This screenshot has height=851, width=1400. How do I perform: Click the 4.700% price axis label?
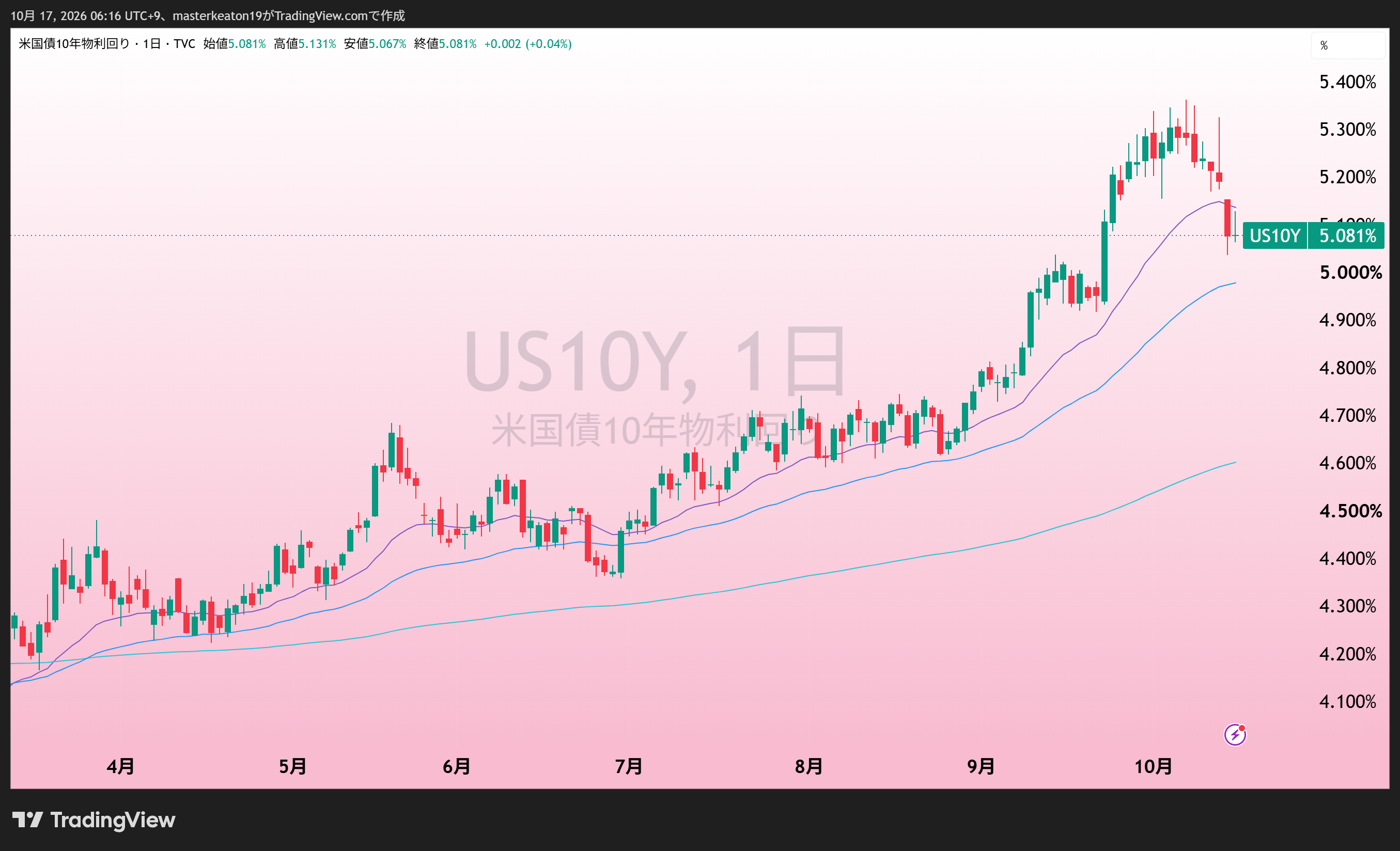(x=1347, y=416)
